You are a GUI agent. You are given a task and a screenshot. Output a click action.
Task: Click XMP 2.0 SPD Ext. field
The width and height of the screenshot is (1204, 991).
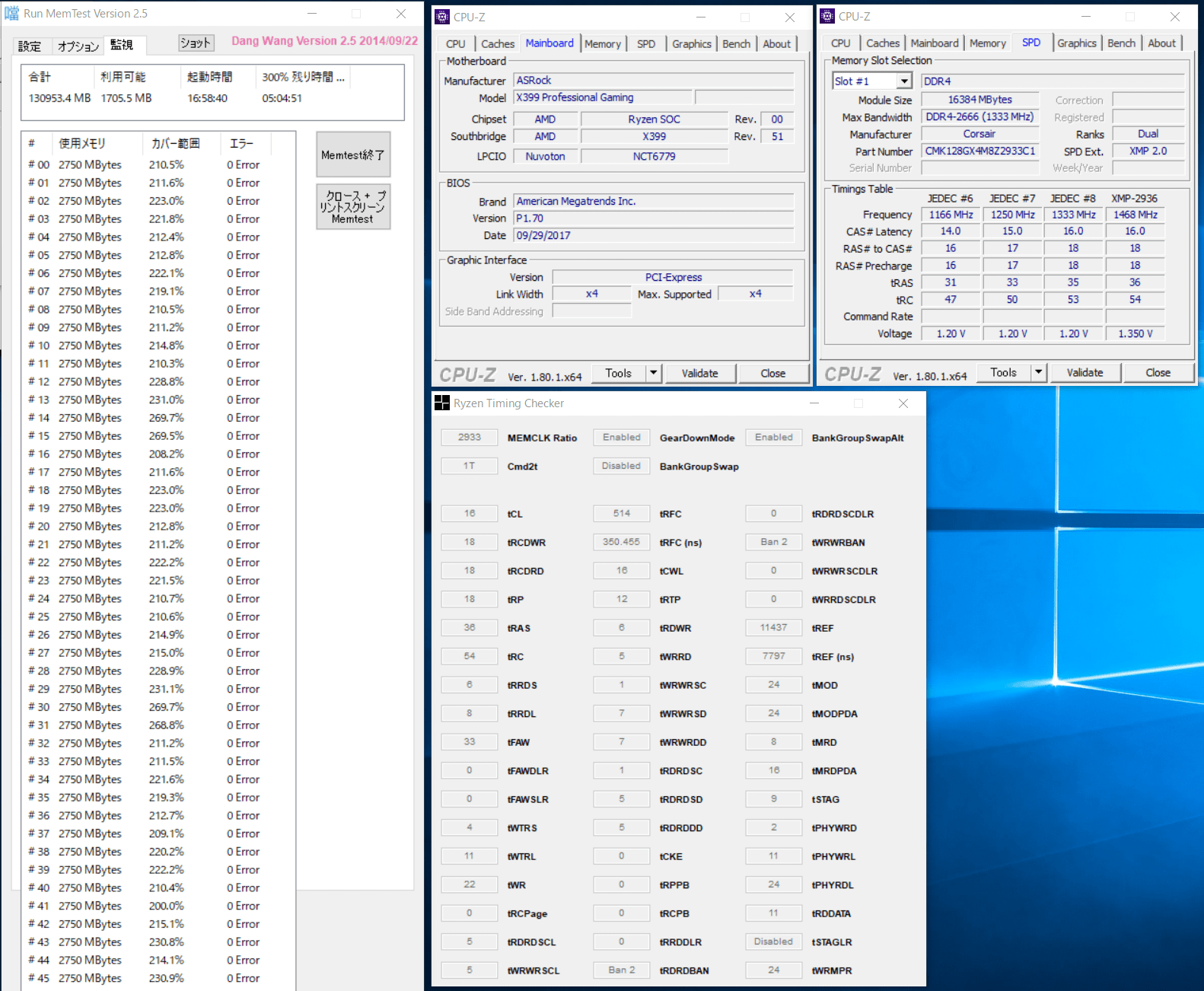pos(1148,151)
